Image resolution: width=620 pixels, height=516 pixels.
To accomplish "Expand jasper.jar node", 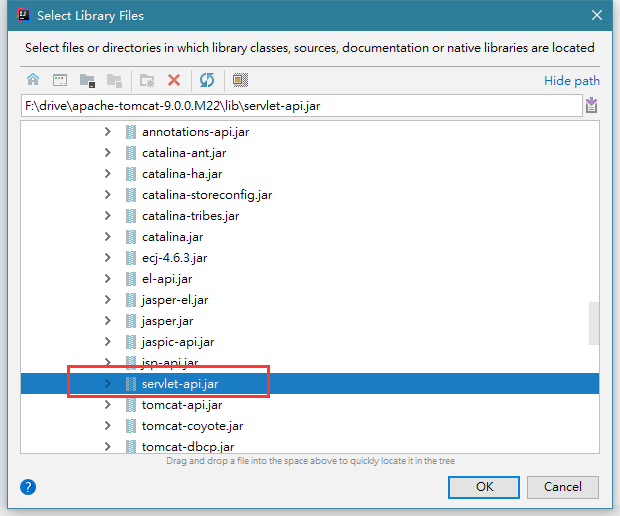I will tap(108, 321).
